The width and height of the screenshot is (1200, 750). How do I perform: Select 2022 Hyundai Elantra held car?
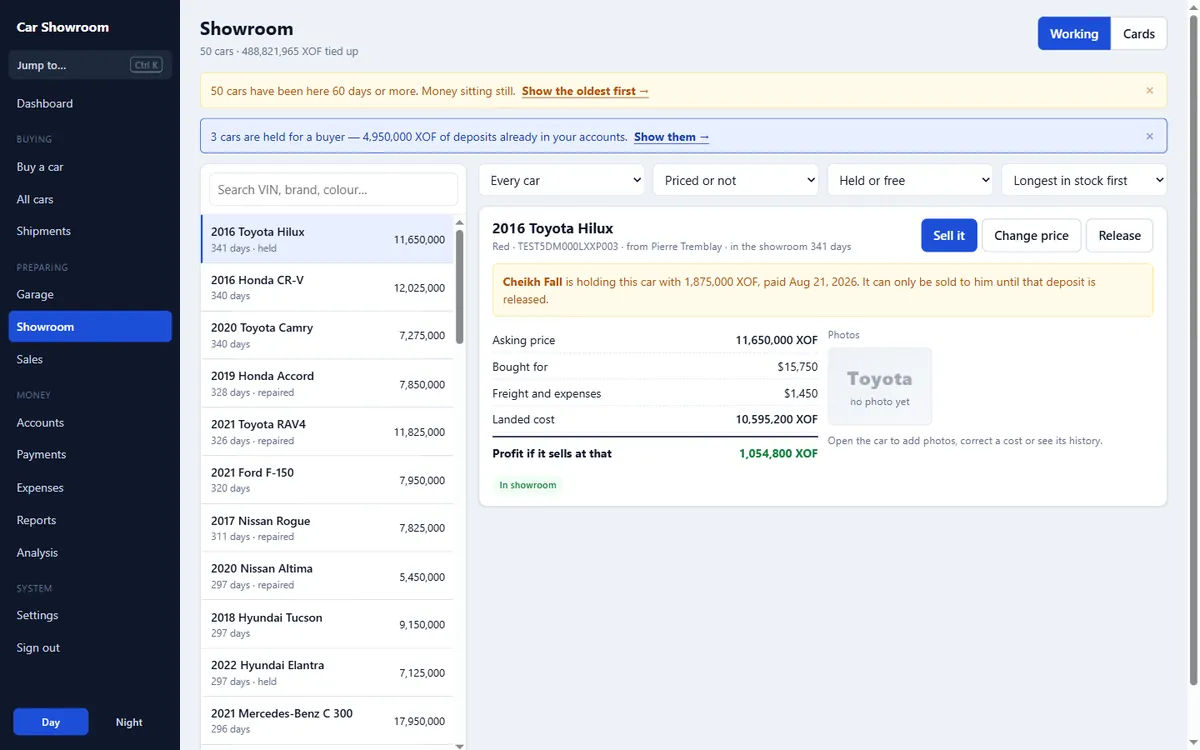(x=327, y=673)
